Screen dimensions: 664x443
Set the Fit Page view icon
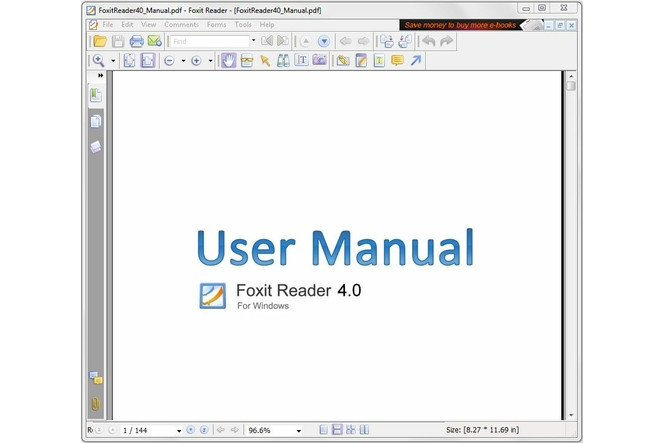click(129, 61)
